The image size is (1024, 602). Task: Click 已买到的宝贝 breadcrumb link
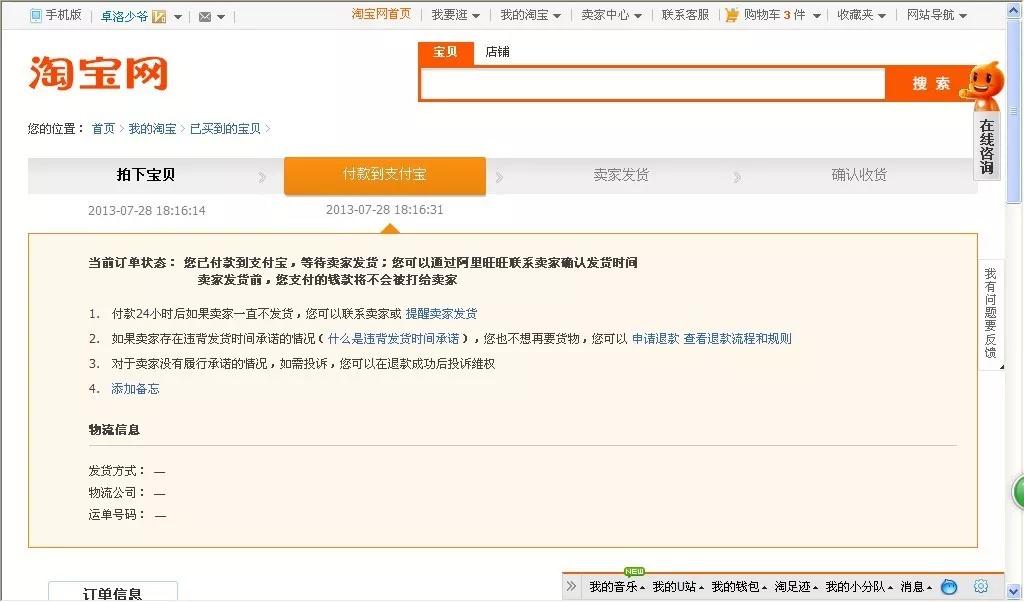coord(225,129)
